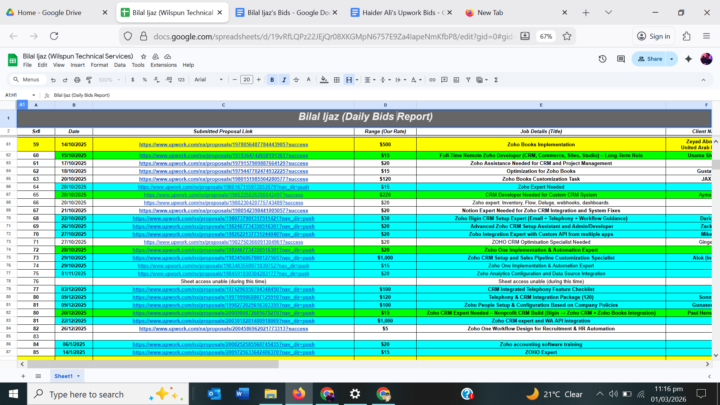720x405 pixels.
Task: Reload the page
Action: pos(54,36)
